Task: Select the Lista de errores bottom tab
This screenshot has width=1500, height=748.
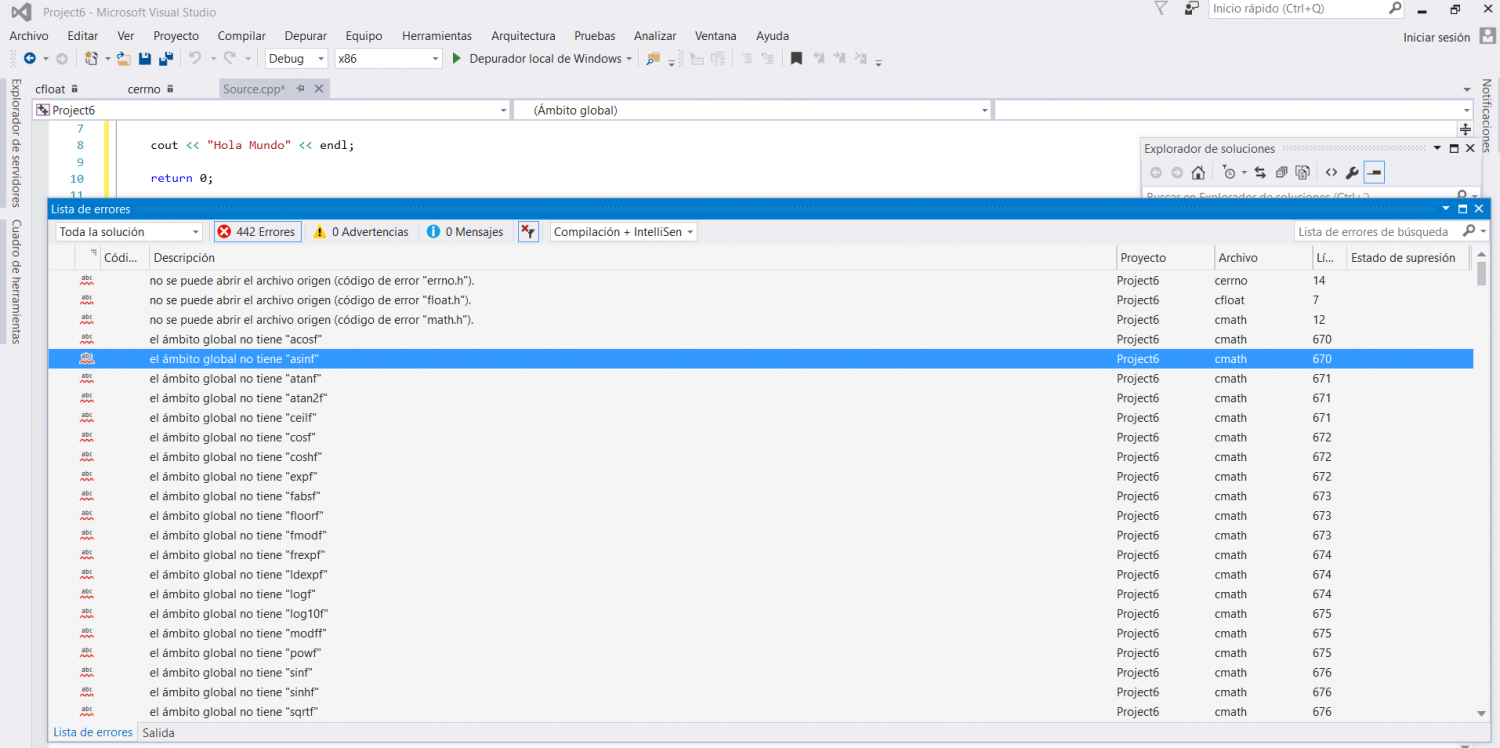Action: [93, 733]
